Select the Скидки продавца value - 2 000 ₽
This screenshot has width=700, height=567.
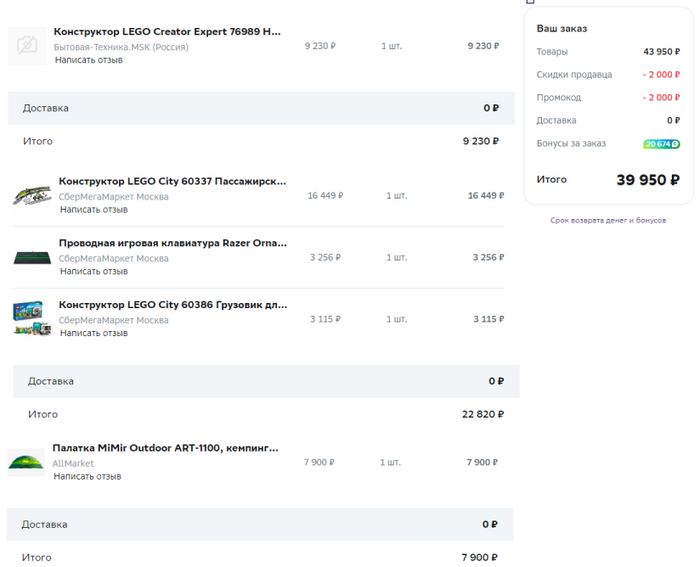coord(661,75)
